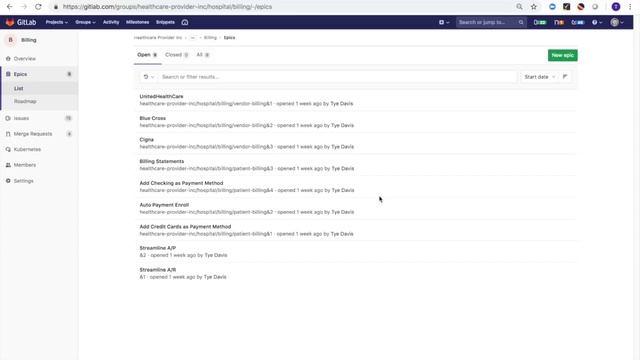Open the Help question-mark dropdown
Image resolution: width=640 pixels, height=360 pixels.
[597, 22]
